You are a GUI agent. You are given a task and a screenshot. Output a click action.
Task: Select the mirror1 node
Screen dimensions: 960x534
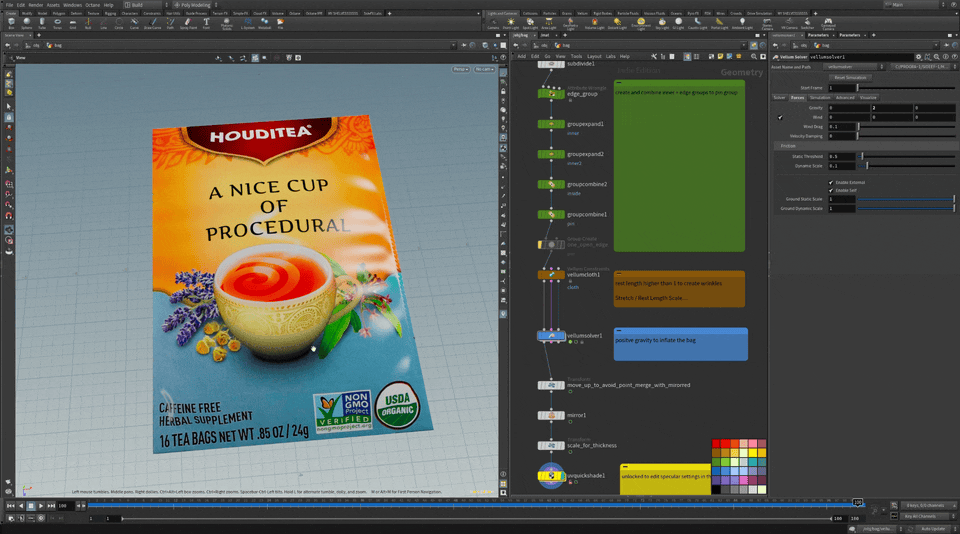point(551,415)
